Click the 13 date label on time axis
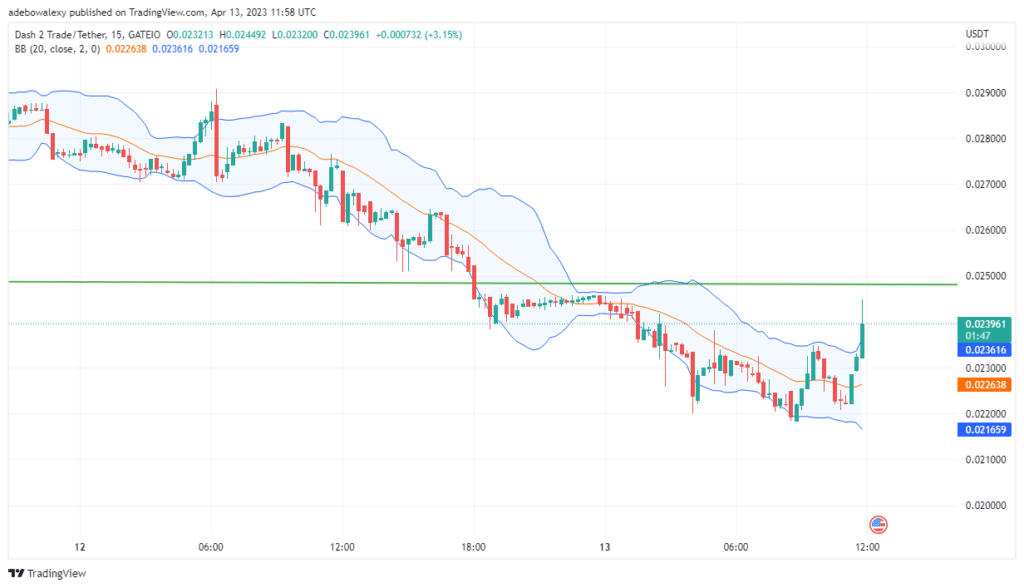1024x588 pixels. pyautogui.click(x=605, y=547)
